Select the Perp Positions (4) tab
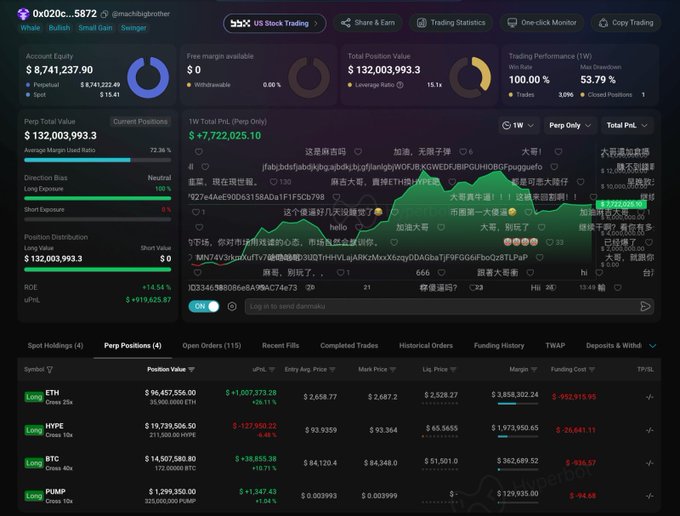 coord(133,346)
